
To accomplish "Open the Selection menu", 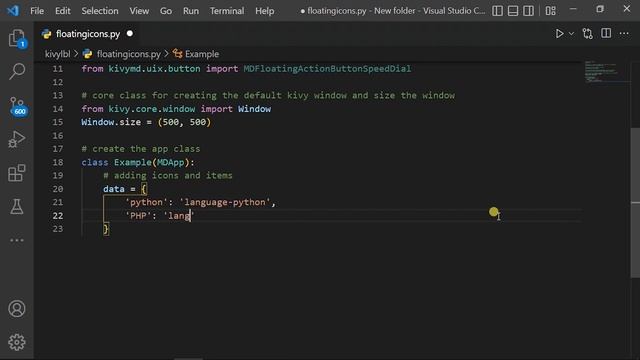I will pyautogui.click(x=100, y=11).
